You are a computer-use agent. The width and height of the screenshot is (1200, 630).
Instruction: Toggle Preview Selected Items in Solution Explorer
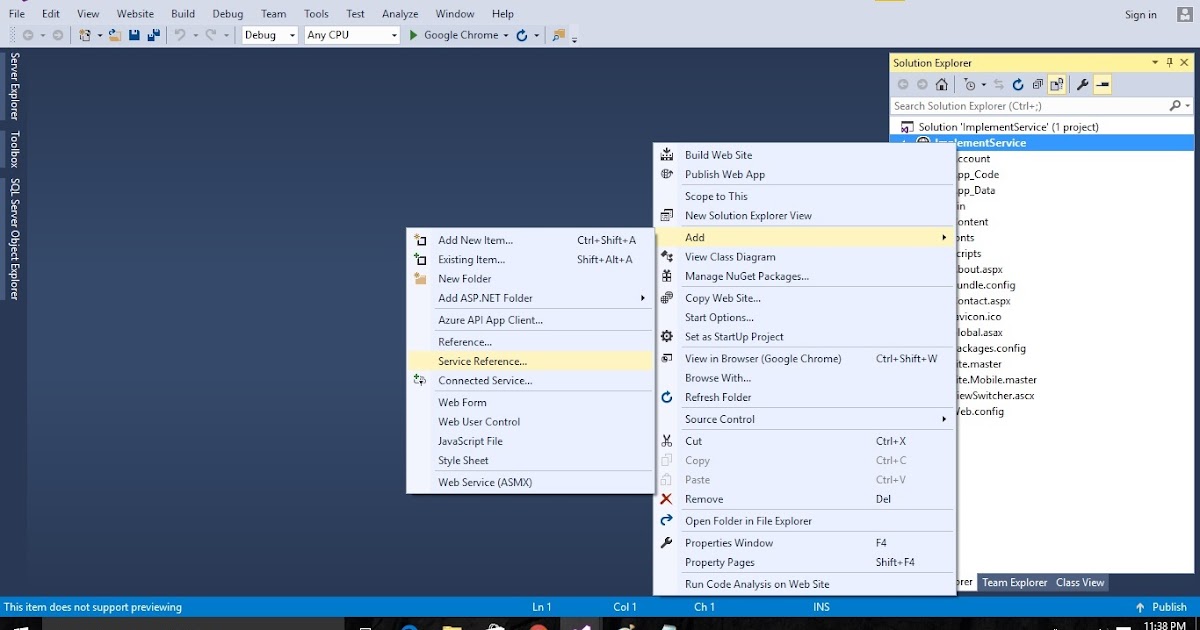[1102, 85]
